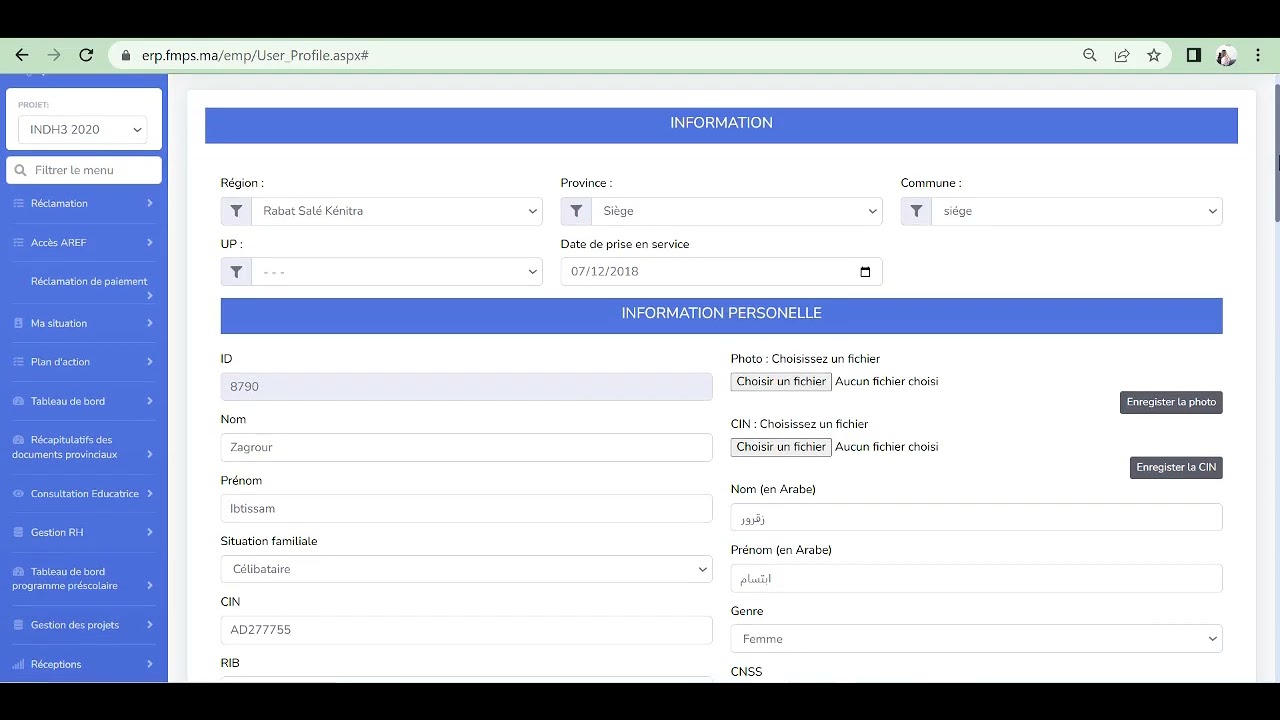Click the Nom field containing Zagrour
Screen dimensions: 1280x720
tap(466, 447)
